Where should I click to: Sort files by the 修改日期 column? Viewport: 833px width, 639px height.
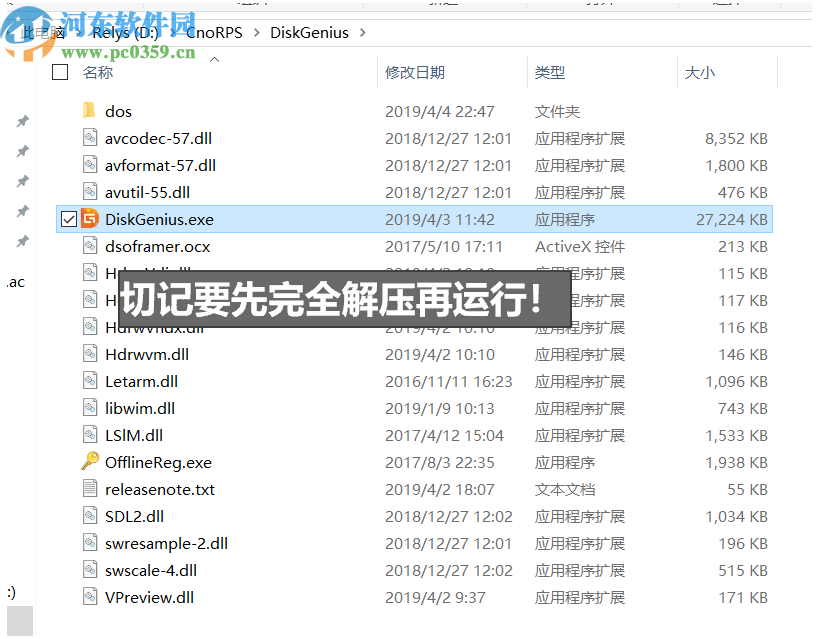[415, 72]
